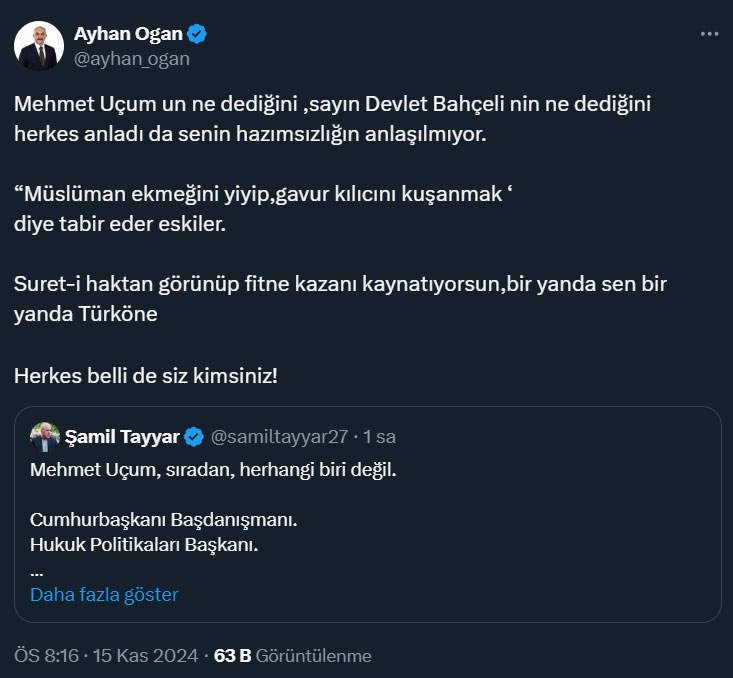Click the "Mehmet Uçum, sıradan" quoted text line
Image resolution: width=733 pixels, height=678 pixels.
[x=213, y=470]
